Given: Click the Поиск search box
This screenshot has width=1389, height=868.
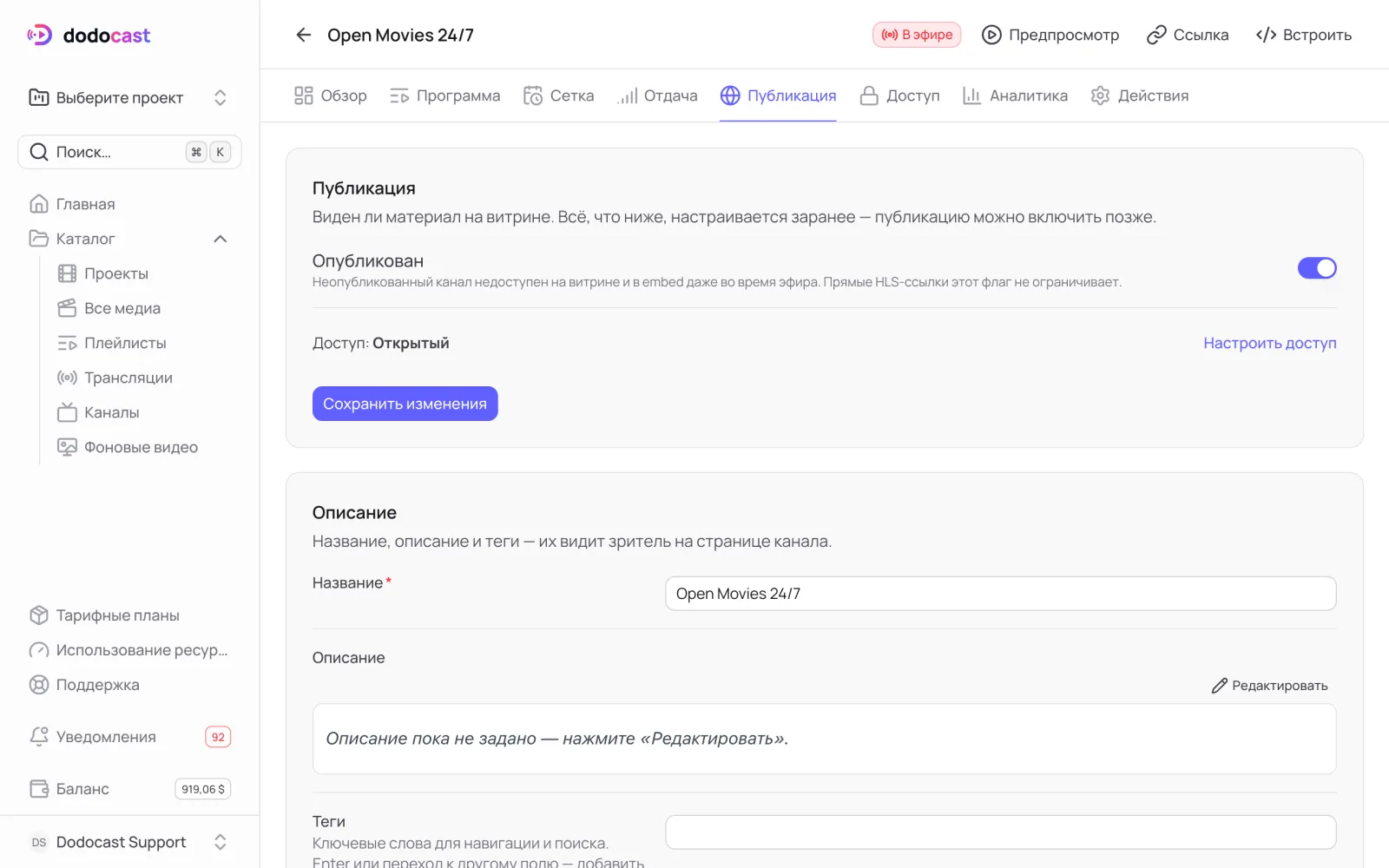Looking at the screenshot, I should click(130, 152).
